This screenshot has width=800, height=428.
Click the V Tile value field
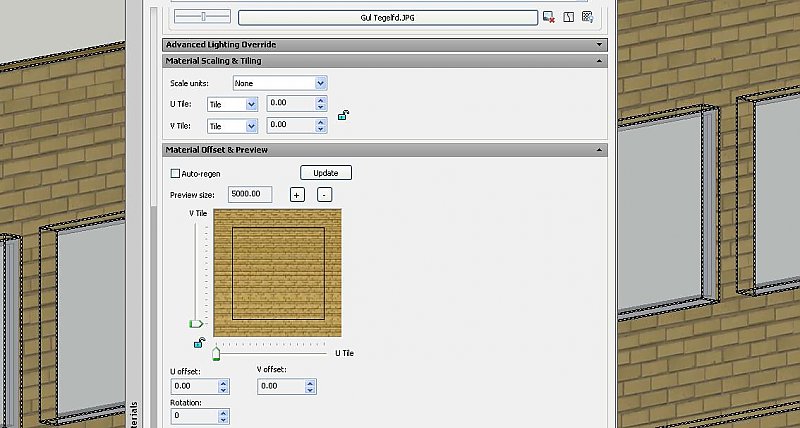tap(291, 125)
